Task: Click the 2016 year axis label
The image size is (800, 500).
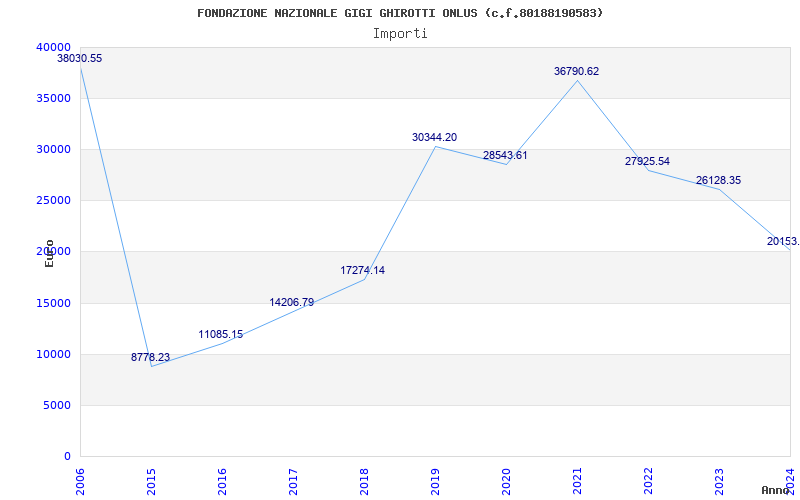Action: (x=222, y=482)
